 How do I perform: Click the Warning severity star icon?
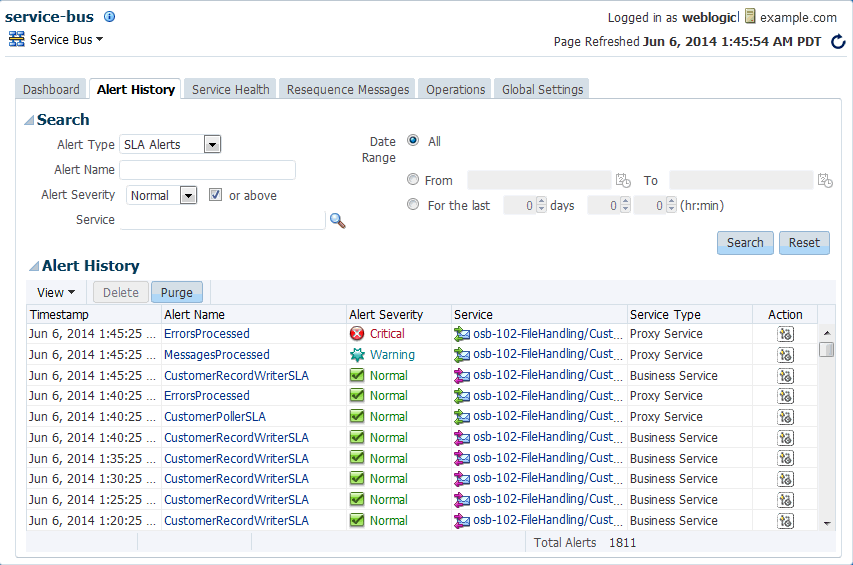pyautogui.click(x=357, y=355)
